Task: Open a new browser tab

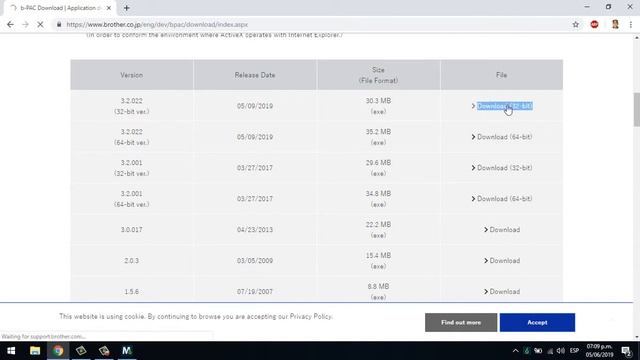Action: coord(127,8)
